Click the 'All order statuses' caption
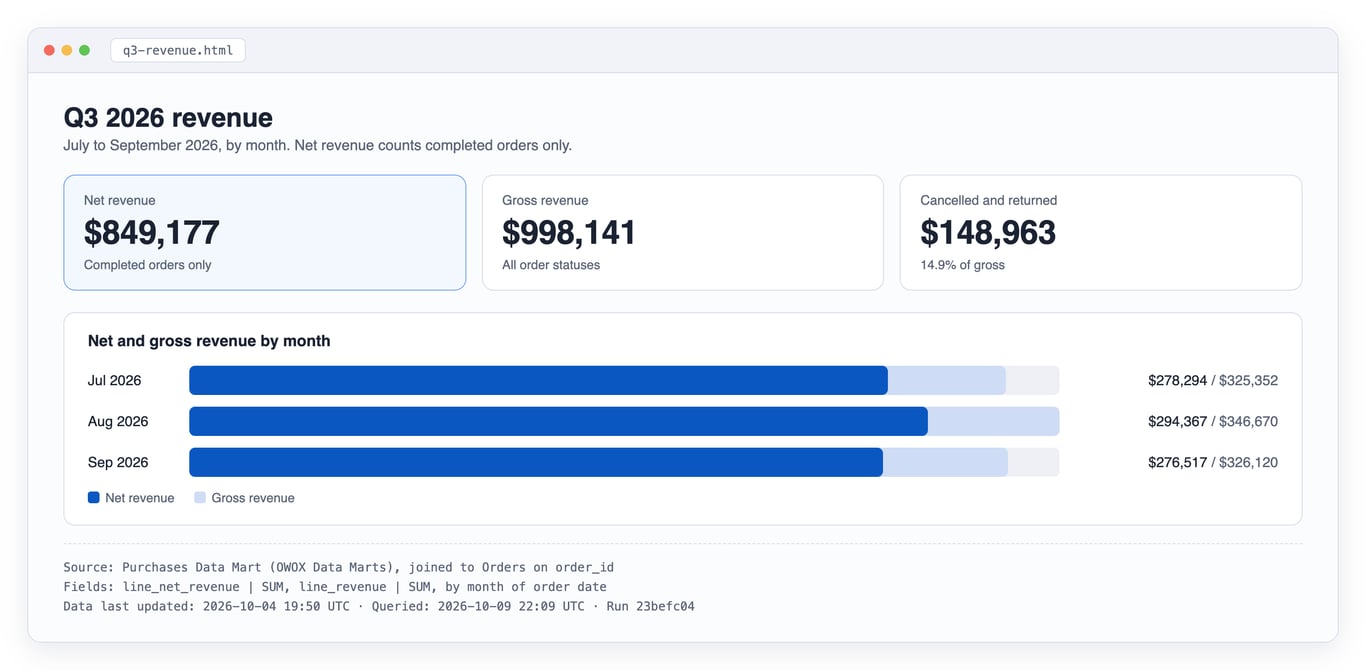Image resolution: width=1366 pixels, height=670 pixels. pos(551,265)
